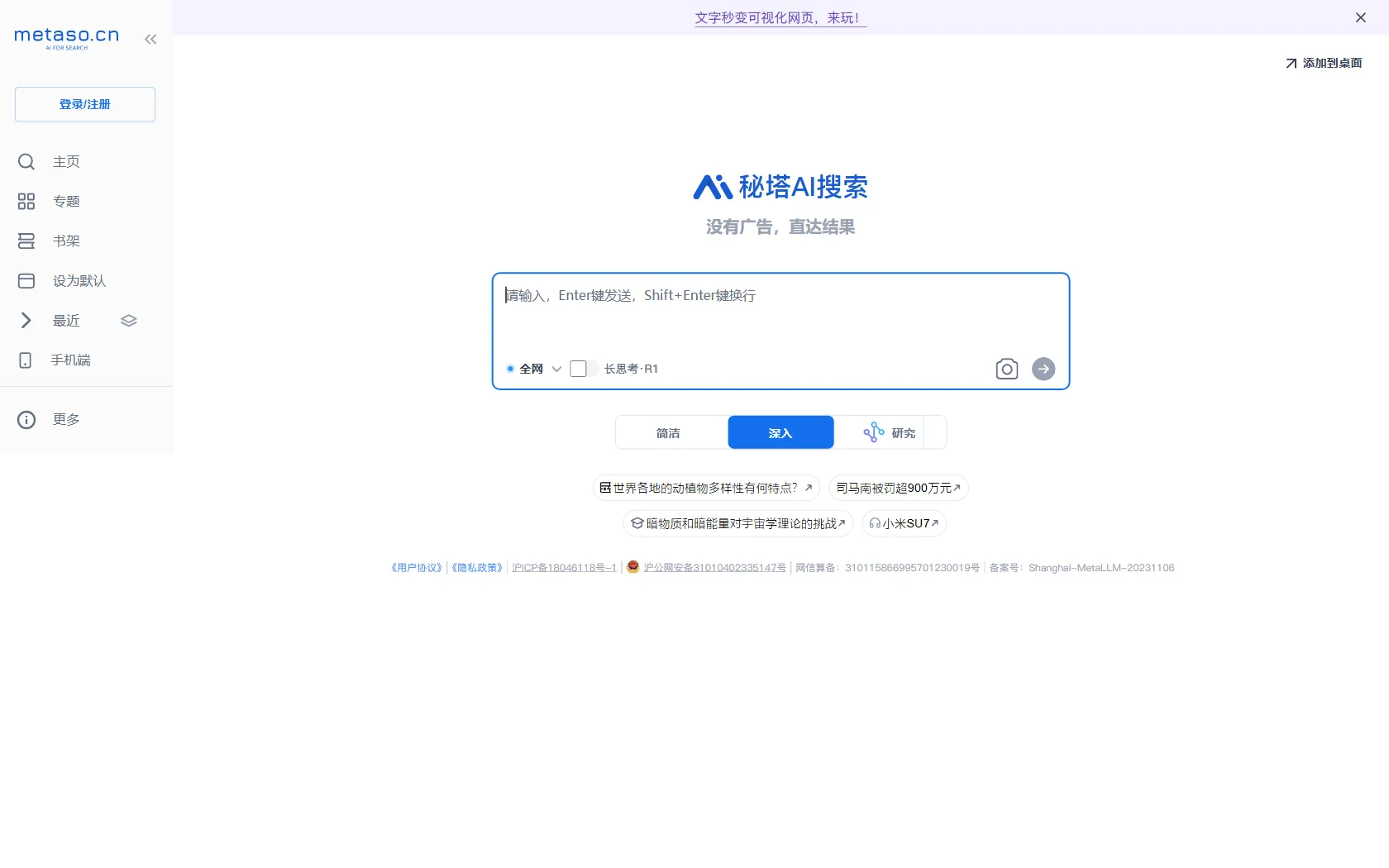Click suggestion 司马南被罚超900万元
This screenshot has width=1389, height=868.
click(x=898, y=489)
